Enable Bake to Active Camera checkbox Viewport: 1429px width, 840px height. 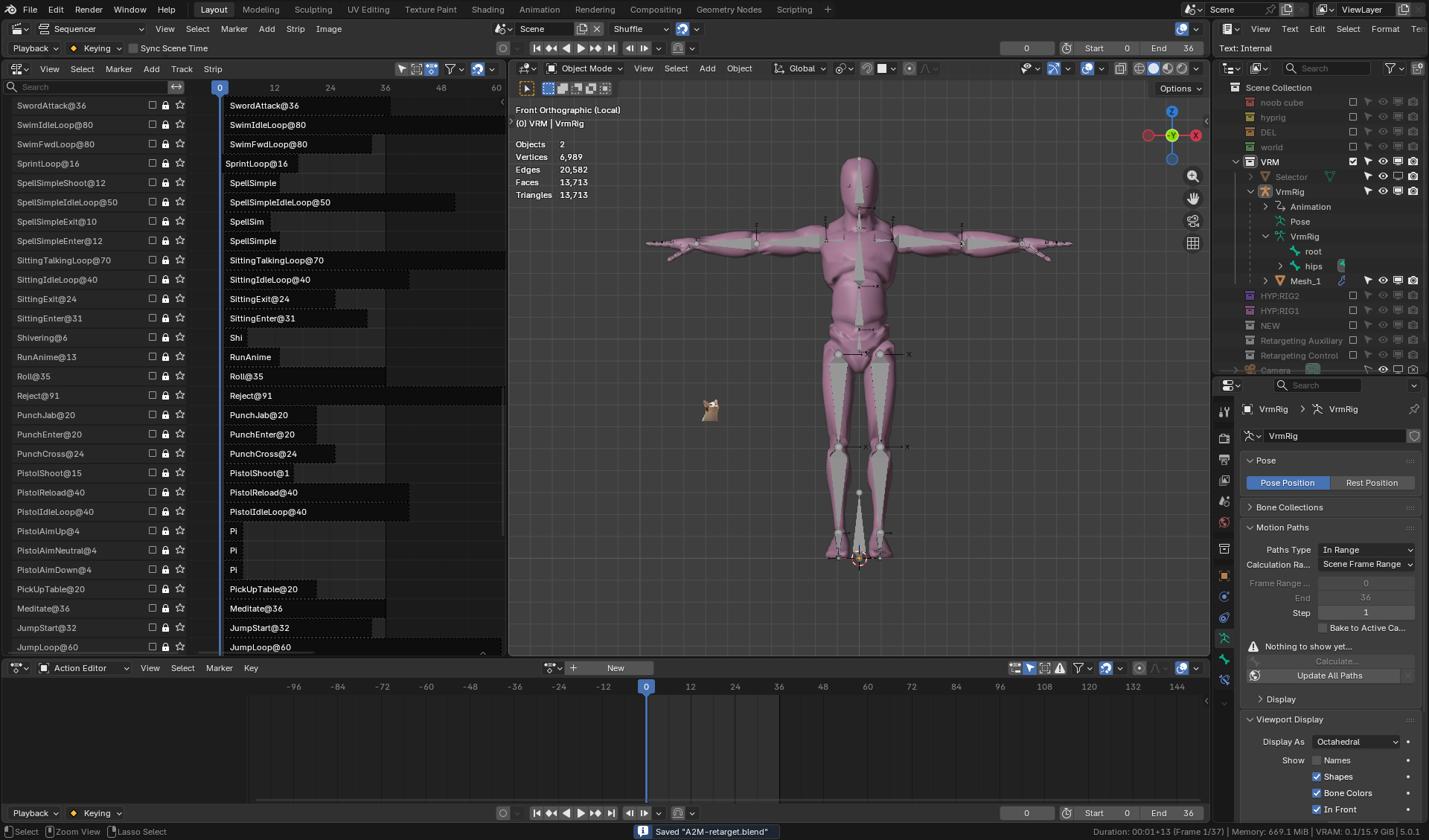(x=1323, y=628)
